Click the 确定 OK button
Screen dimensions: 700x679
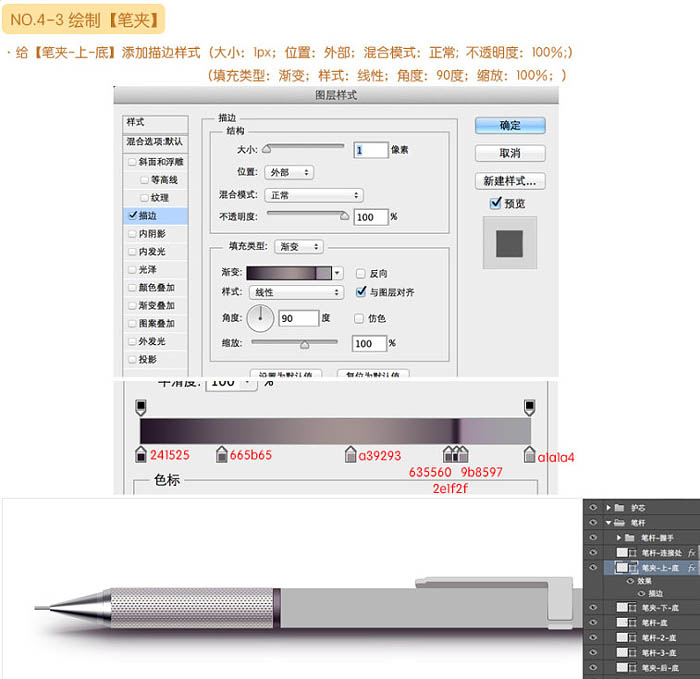pos(510,125)
